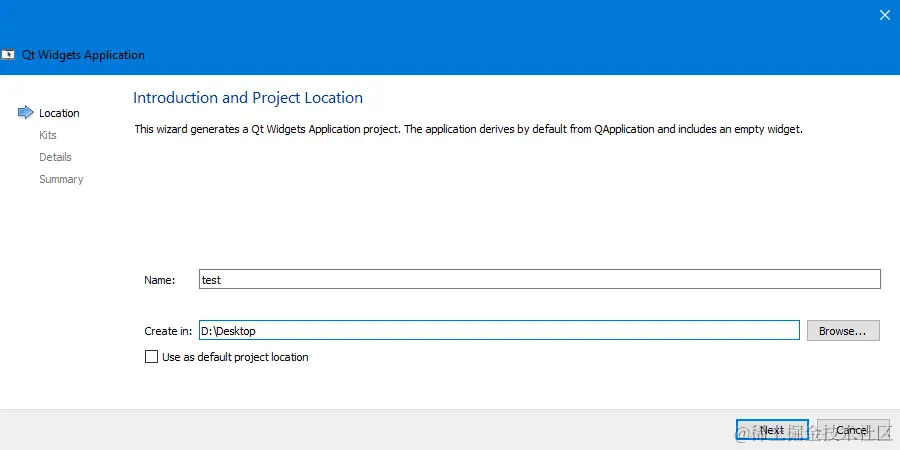Click the Qt Widgets Application title icon

click(8, 55)
